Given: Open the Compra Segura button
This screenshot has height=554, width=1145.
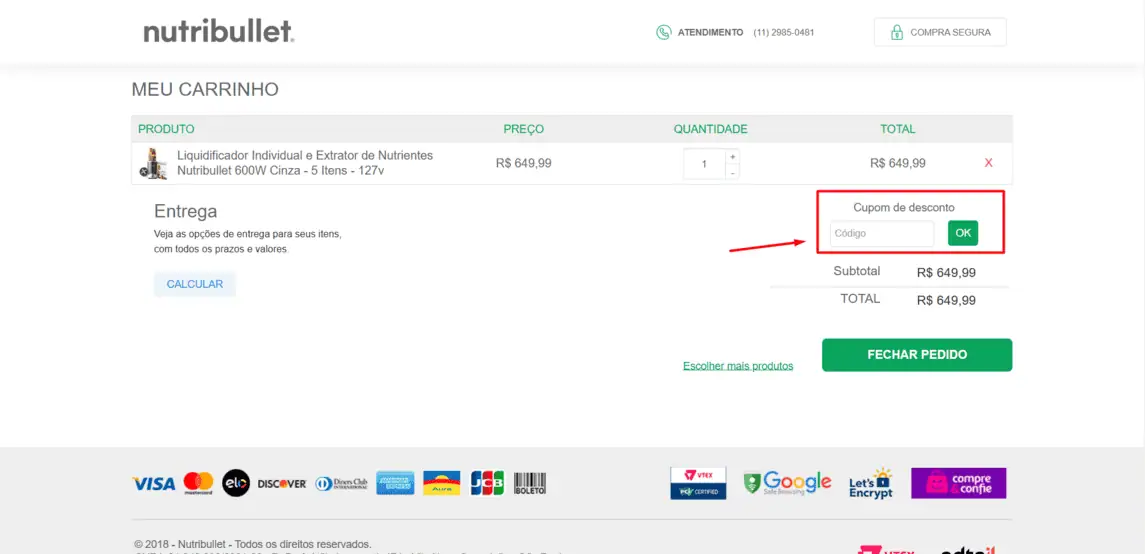Looking at the screenshot, I should pos(940,32).
